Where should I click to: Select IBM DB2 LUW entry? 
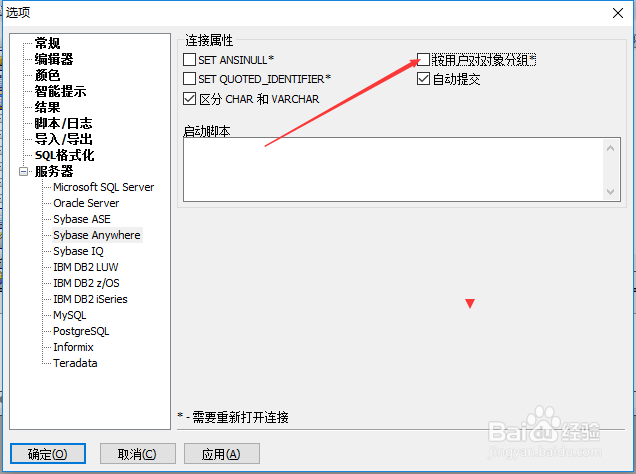coord(86,267)
